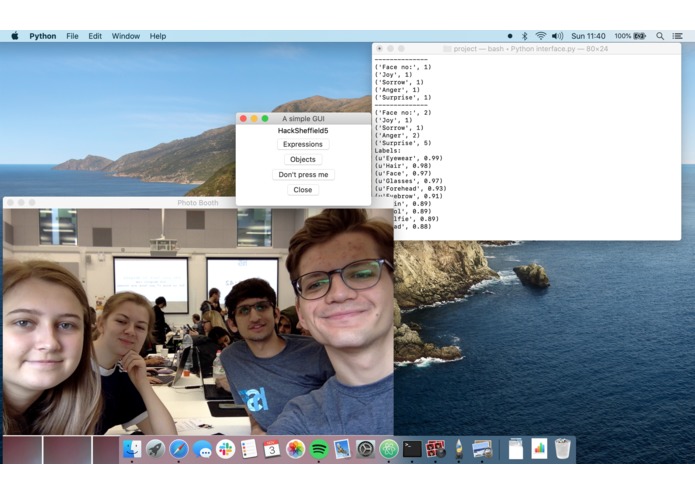Screen dimensions: 695x494
Task: Open the Numbers chart document in the Dock
Action: point(539,448)
